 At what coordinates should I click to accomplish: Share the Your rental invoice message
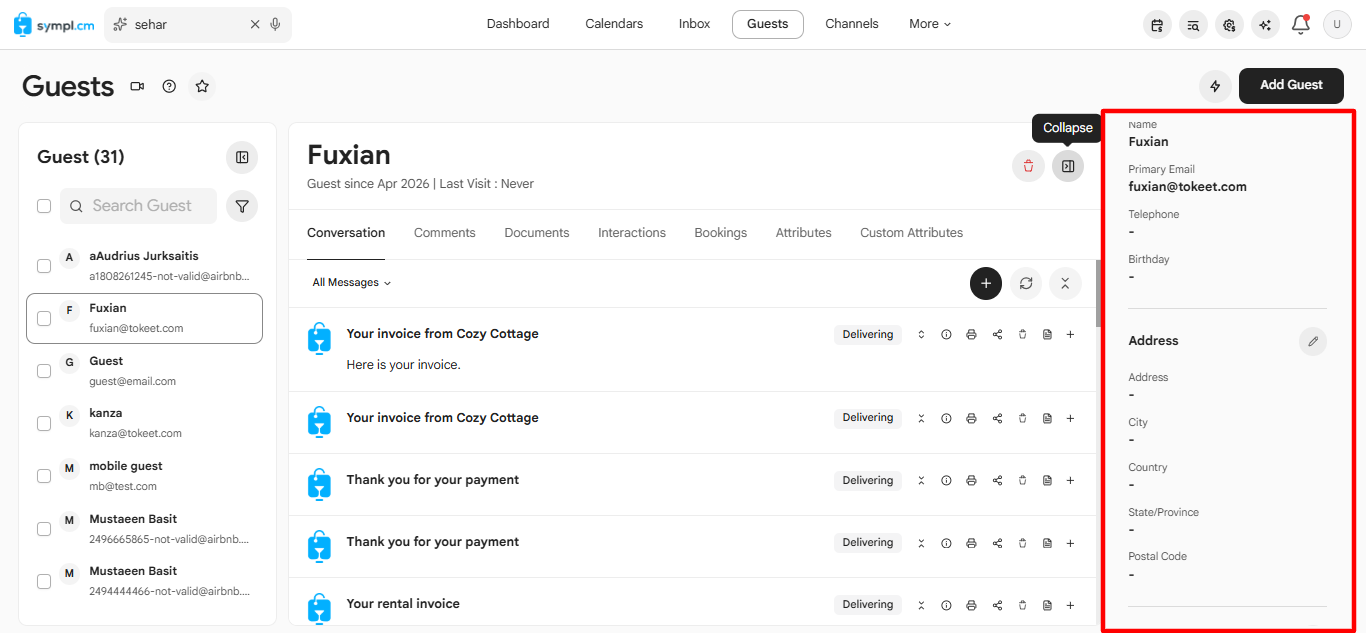(997, 605)
